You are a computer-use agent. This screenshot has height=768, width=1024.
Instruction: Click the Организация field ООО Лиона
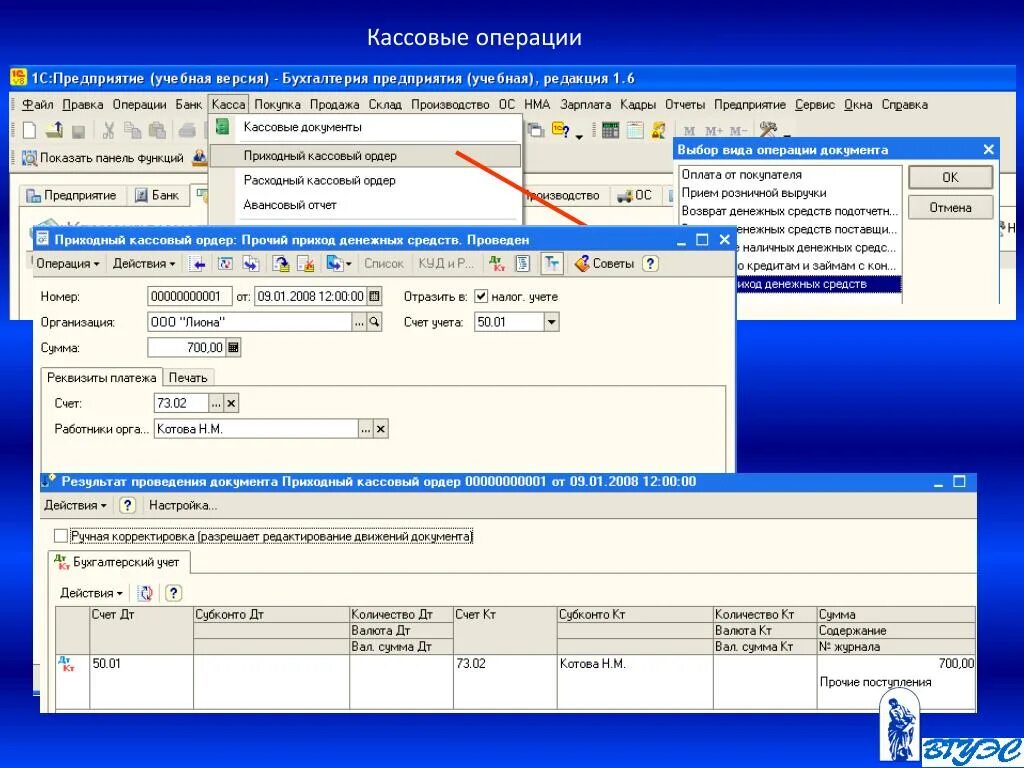(x=250, y=322)
